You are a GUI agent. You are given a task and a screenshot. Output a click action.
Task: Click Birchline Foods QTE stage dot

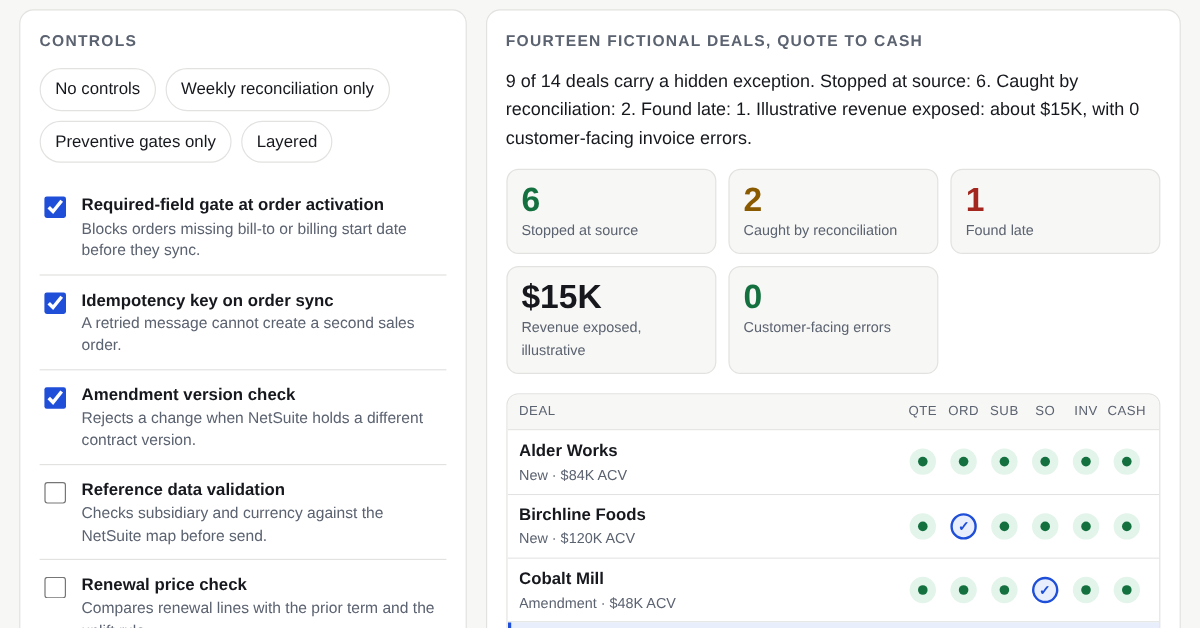(x=923, y=526)
